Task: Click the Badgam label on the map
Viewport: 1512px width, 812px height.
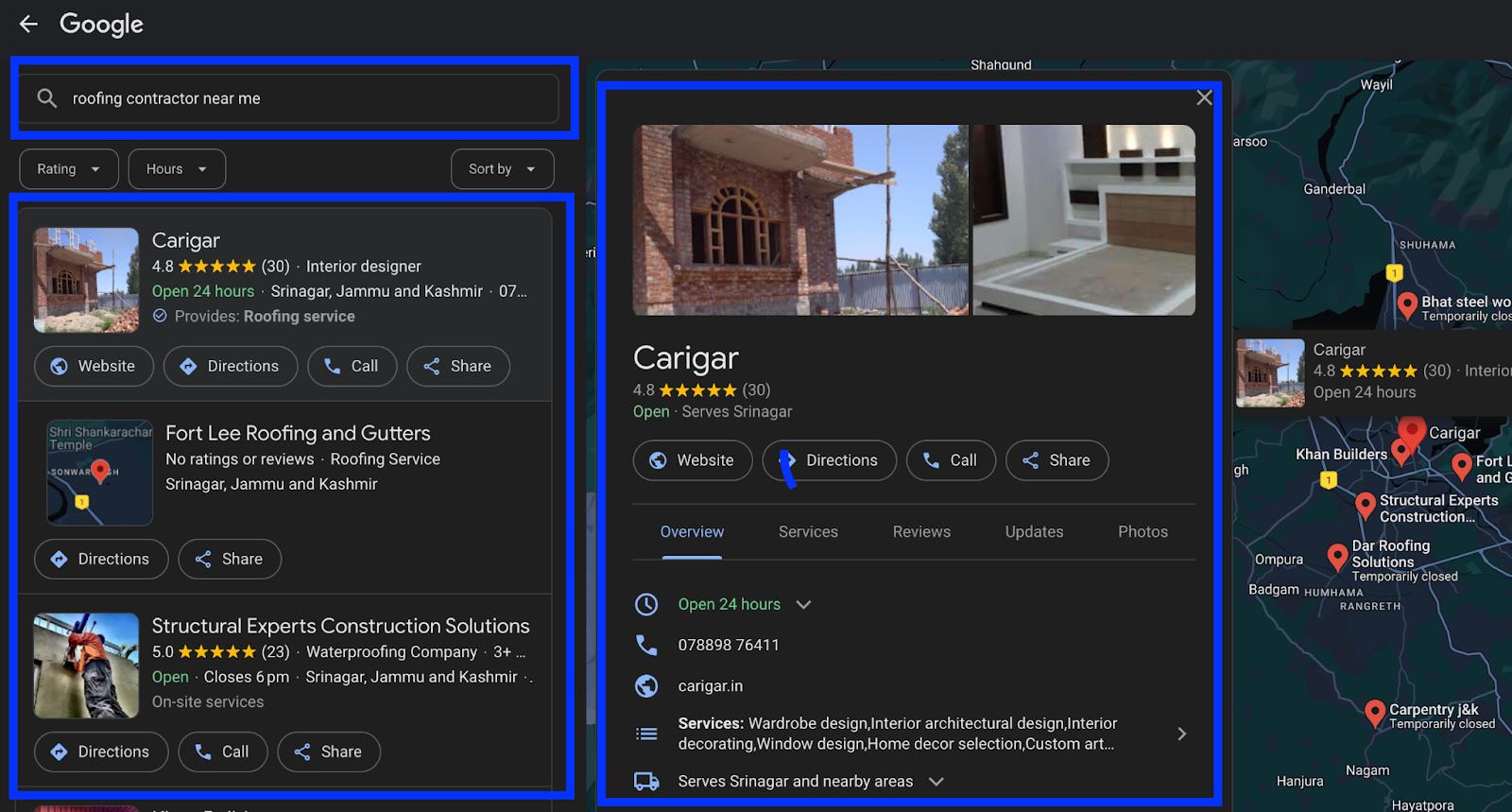Action: (x=1274, y=589)
